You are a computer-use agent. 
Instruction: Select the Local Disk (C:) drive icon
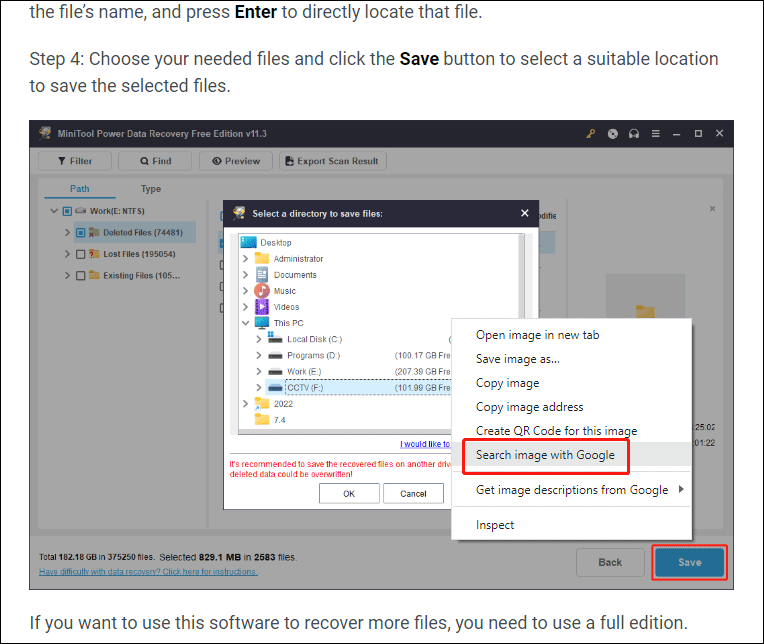(x=275, y=338)
